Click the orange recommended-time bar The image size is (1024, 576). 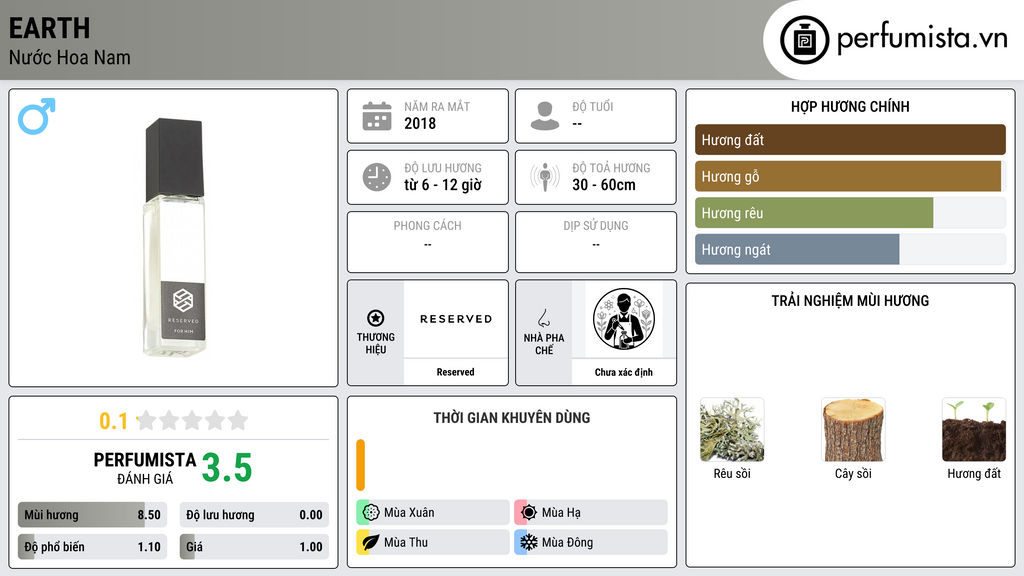tap(360, 465)
